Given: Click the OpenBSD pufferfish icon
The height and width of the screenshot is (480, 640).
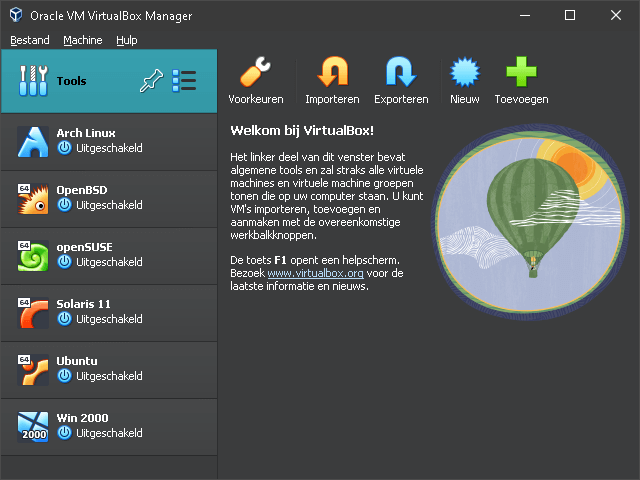Looking at the screenshot, I should [33, 199].
